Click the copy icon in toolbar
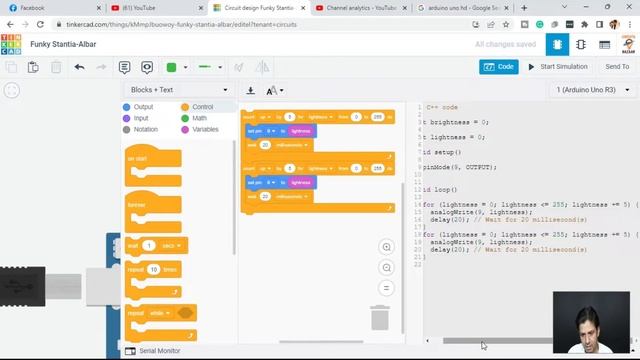This screenshot has height=360, width=640. tap(11, 67)
